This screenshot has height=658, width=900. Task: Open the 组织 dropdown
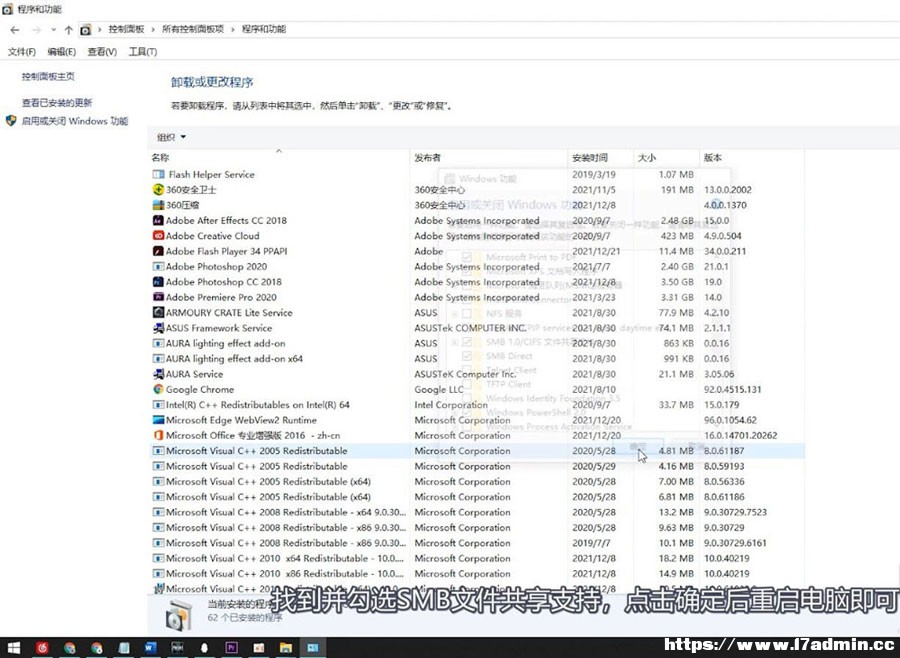click(171, 137)
